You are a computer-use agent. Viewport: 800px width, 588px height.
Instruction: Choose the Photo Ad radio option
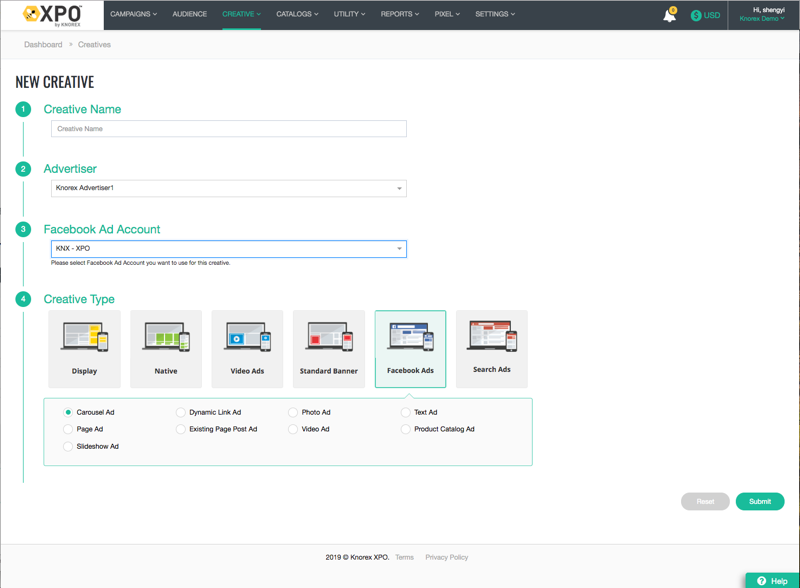293,412
